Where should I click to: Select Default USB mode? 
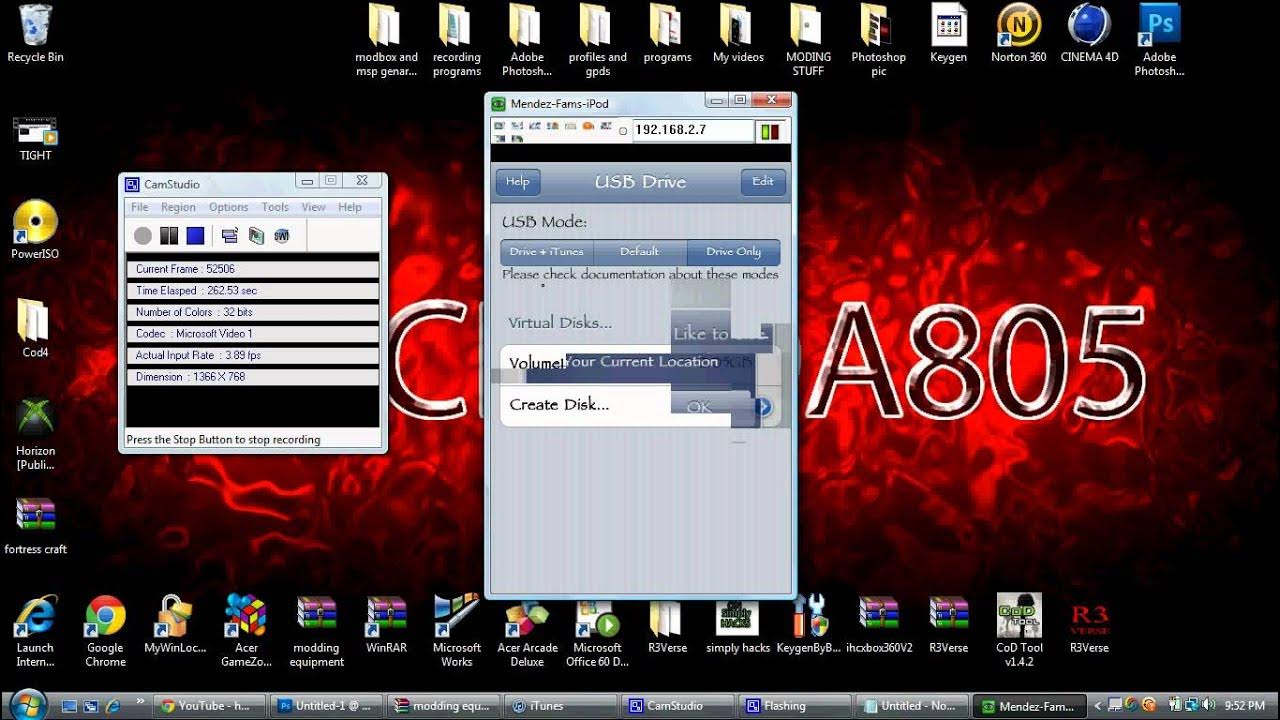coord(640,252)
